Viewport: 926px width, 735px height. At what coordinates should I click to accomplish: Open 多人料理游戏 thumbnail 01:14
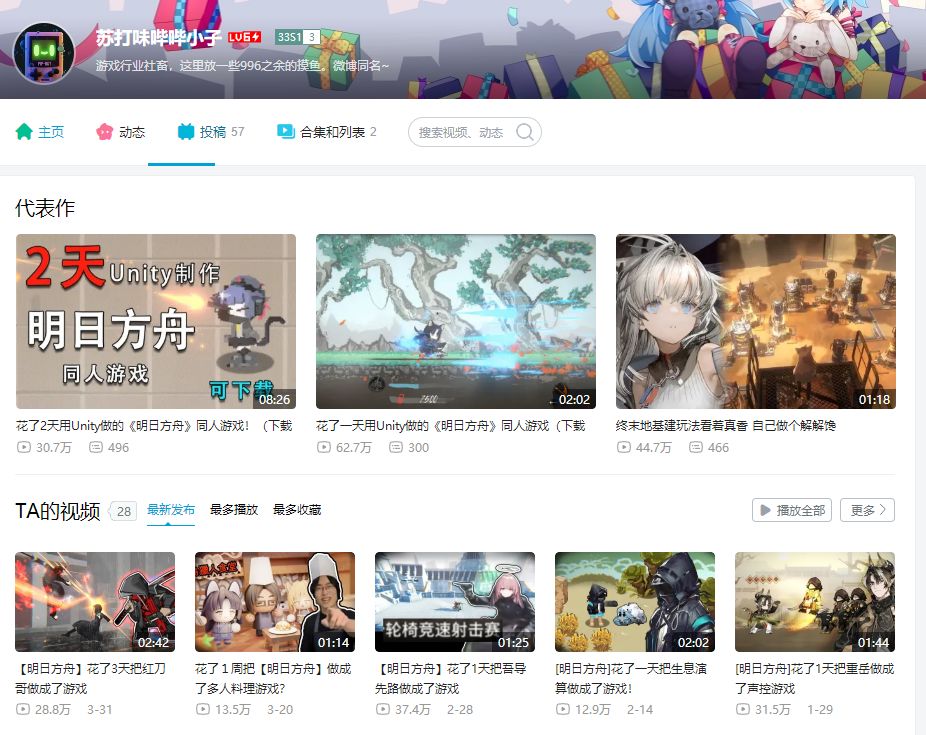tap(275, 602)
